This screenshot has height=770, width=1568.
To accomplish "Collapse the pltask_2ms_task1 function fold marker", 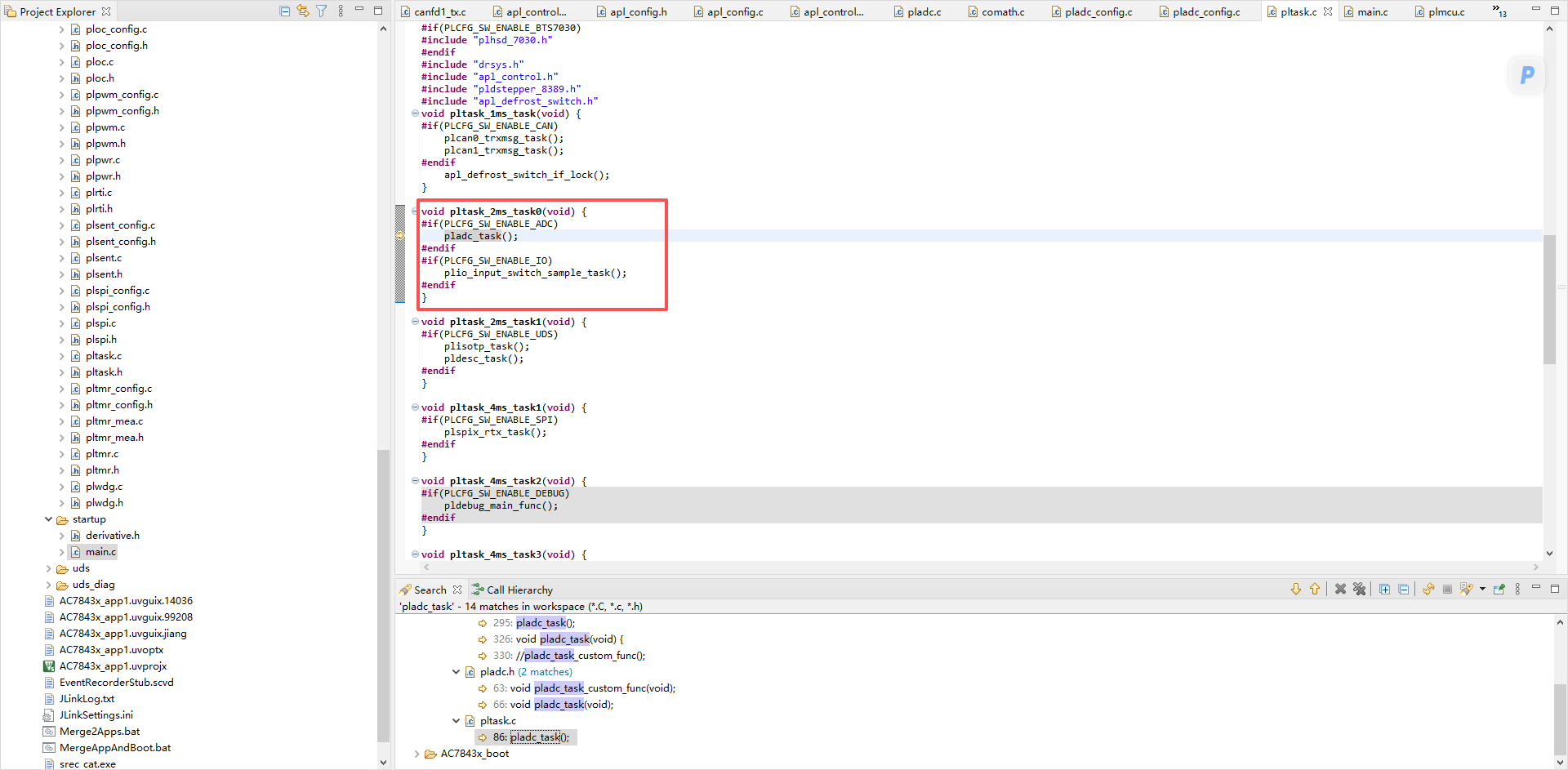I will click(415, 322).
